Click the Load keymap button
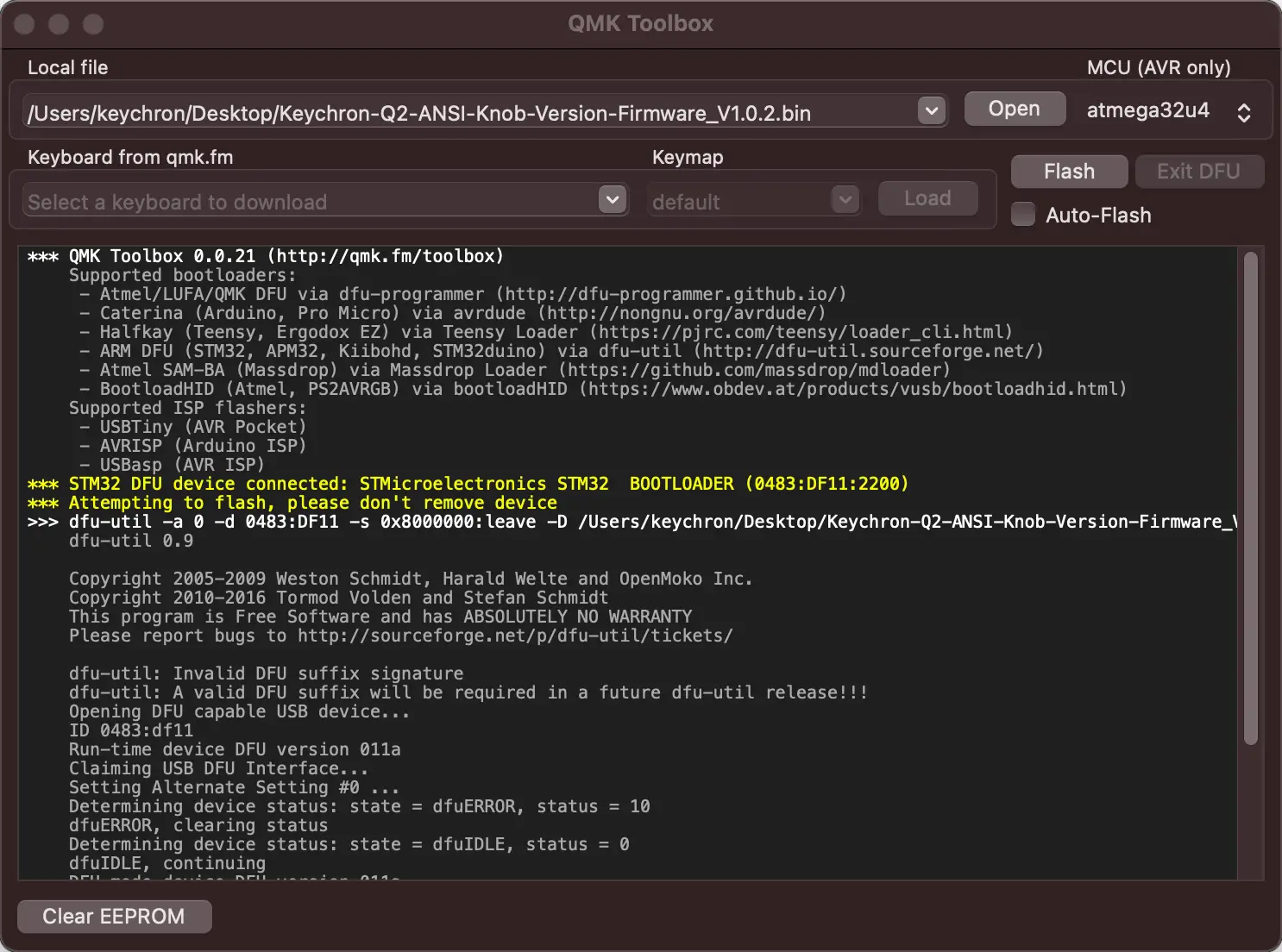Viewport: 1282px width, 952px height. click(927, 198)
